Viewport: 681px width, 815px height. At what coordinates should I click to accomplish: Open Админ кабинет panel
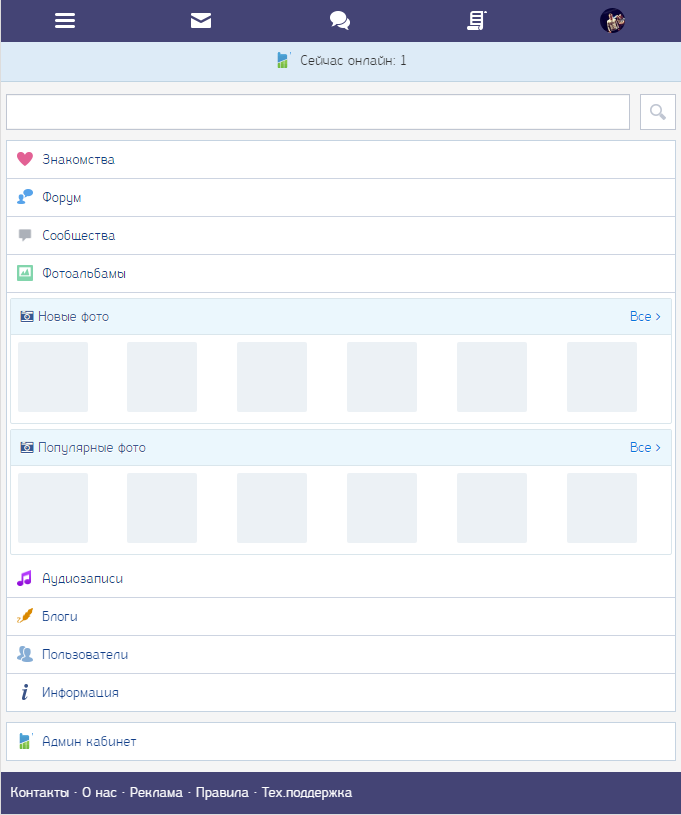(89, 742)
